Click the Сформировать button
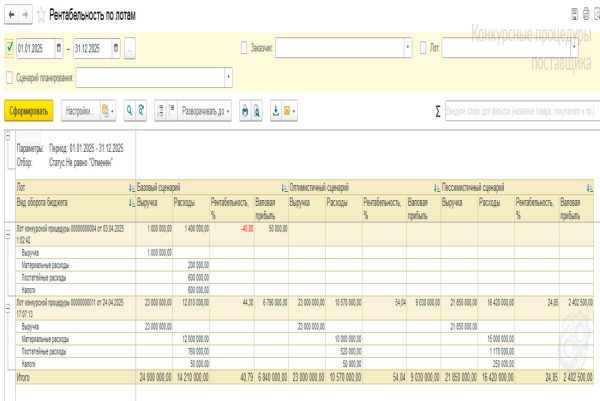Screen dimensions: 600x401 click(x=29, y=109)
